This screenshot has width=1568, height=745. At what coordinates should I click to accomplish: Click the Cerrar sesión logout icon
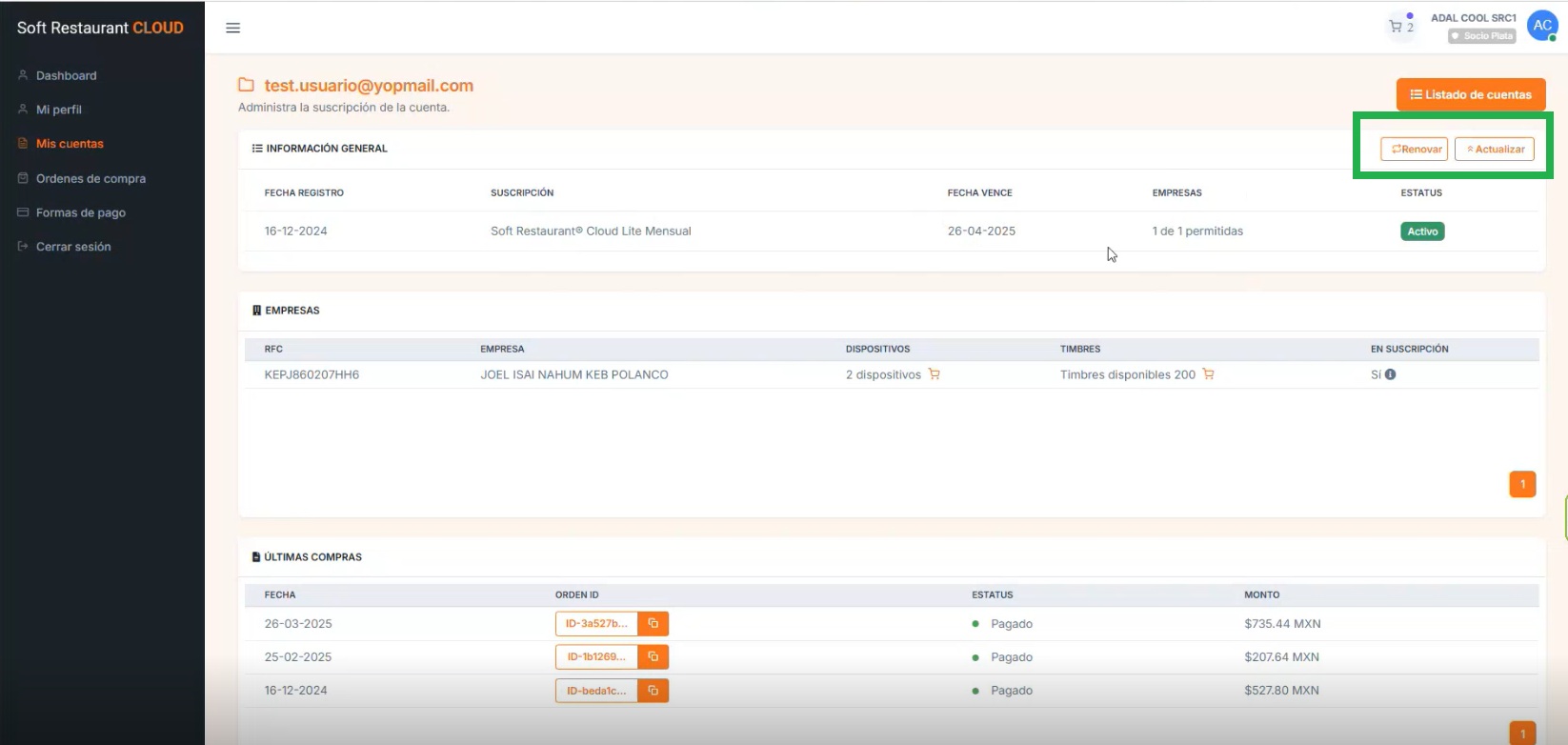tap(23, 247)
